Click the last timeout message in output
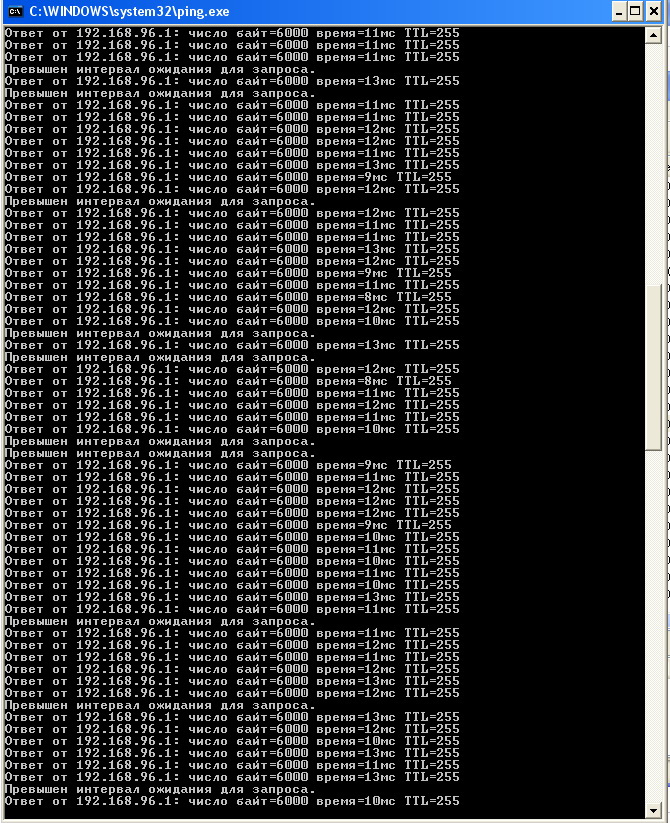The image size is (670, 823). click(160, 789)
